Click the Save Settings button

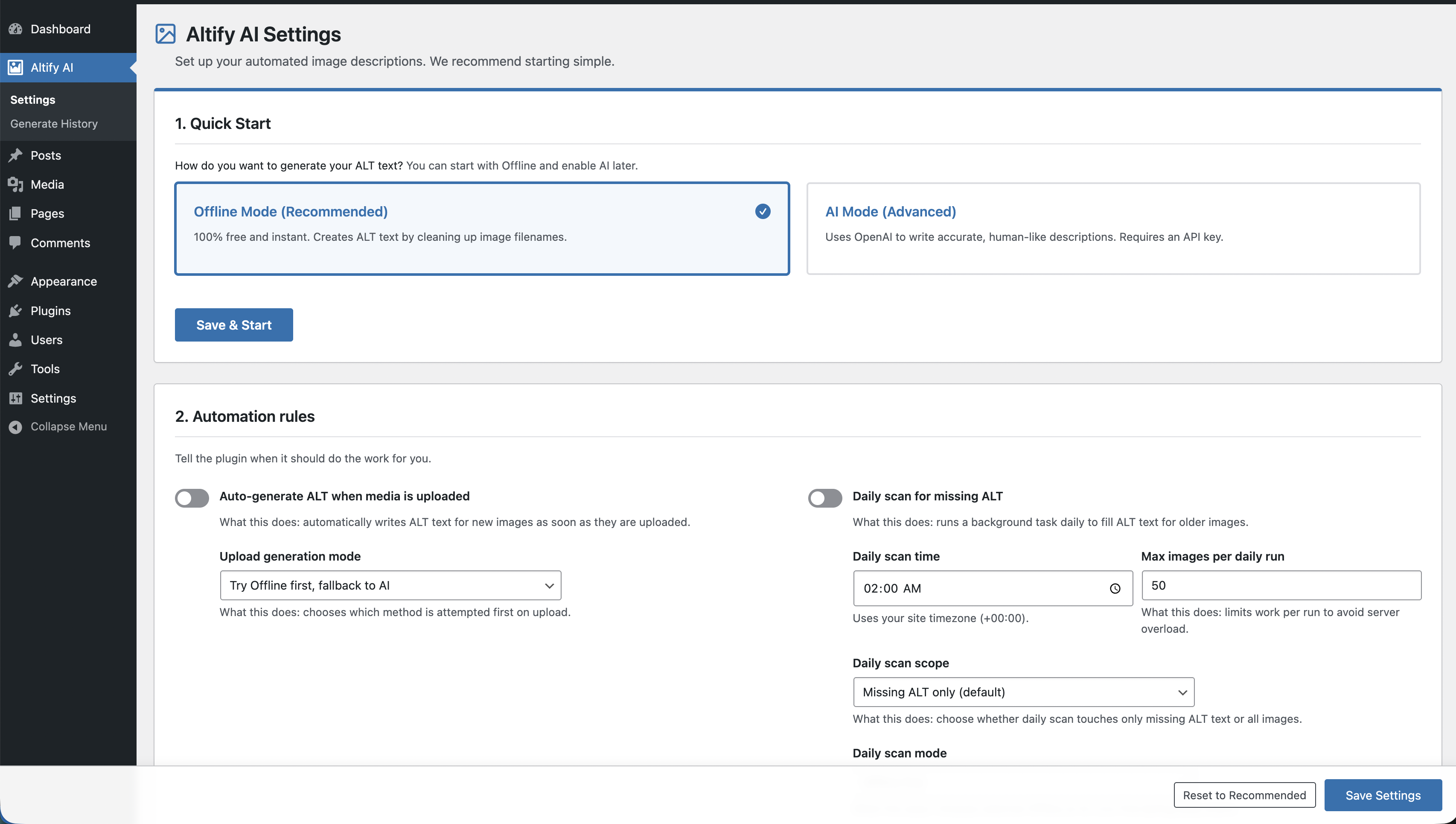pos(1383,795)
